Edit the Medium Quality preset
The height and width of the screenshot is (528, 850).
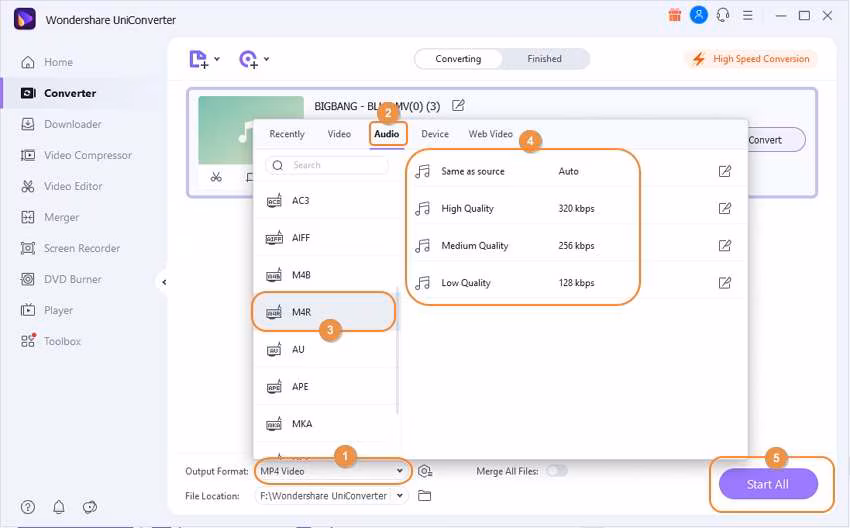[x=725, y=246]
